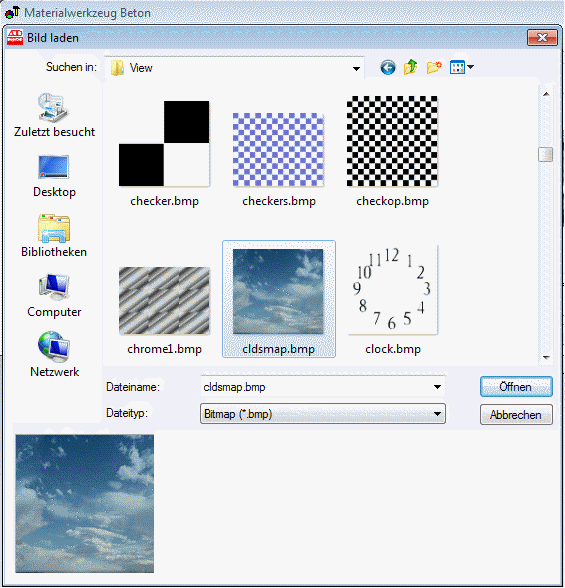Expand the Dateiname dropdown arrow
Image resolution: width=565 pixels, height=588 pixels.
coord(437,387)
